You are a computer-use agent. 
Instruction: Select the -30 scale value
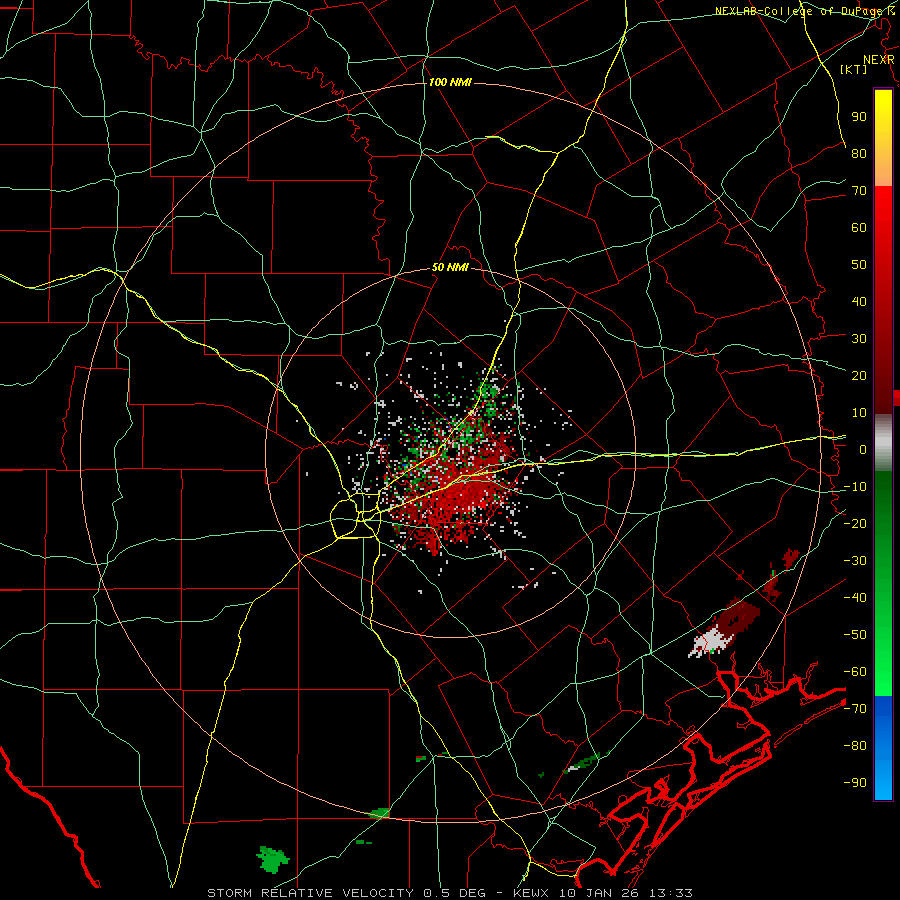(x=855, y=561)
